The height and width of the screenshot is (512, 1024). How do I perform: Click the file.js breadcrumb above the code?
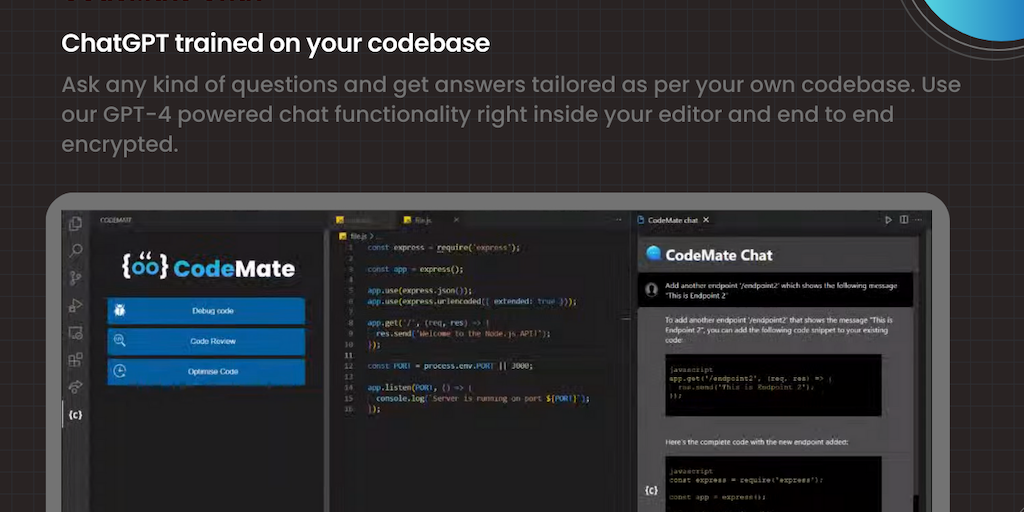coord(354,236)
